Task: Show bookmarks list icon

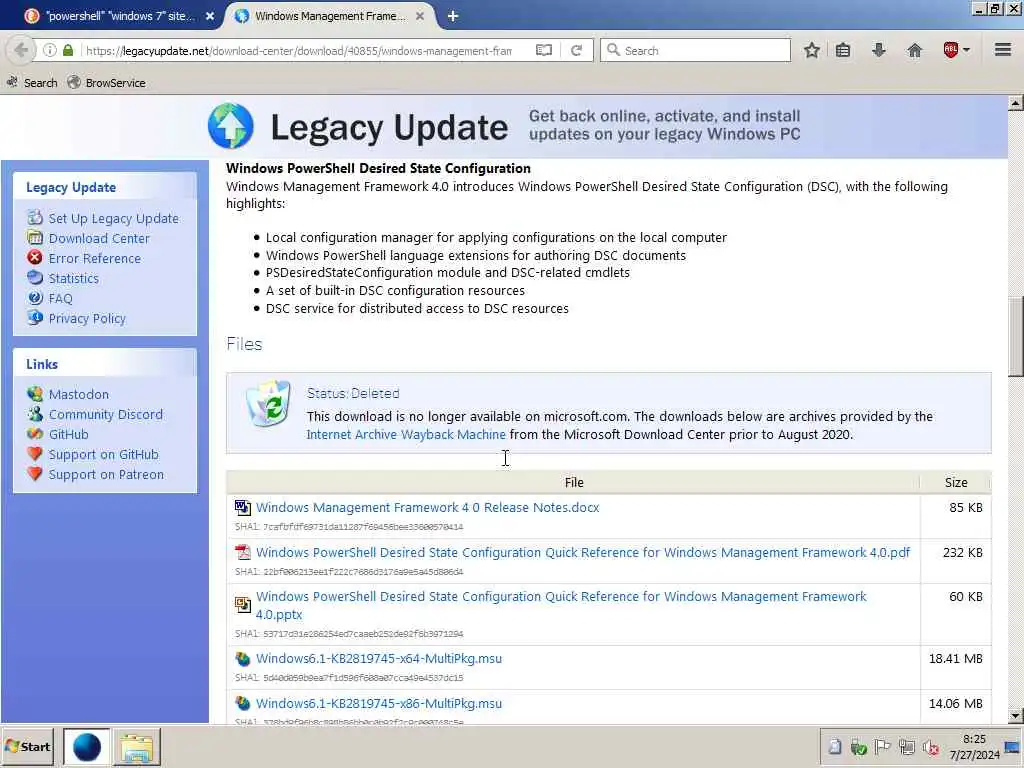Action: tap(843, 50)
